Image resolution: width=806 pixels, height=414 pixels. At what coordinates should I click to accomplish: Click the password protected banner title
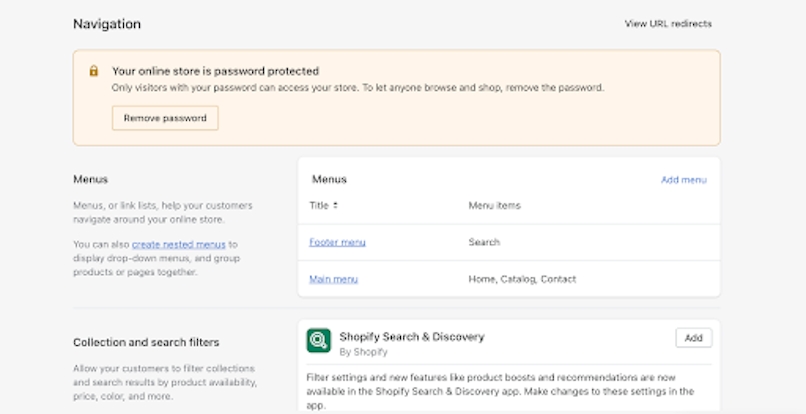coord(215,71)
